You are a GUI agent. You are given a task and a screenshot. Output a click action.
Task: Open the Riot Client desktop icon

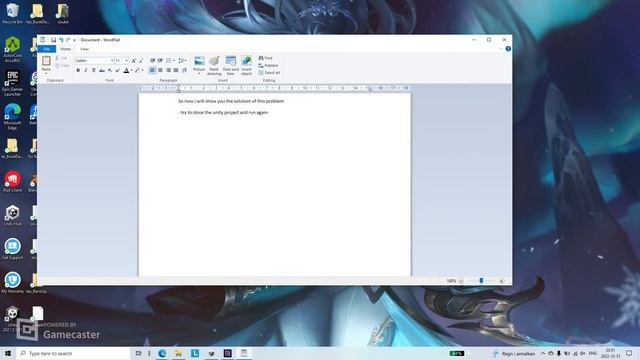13,182
